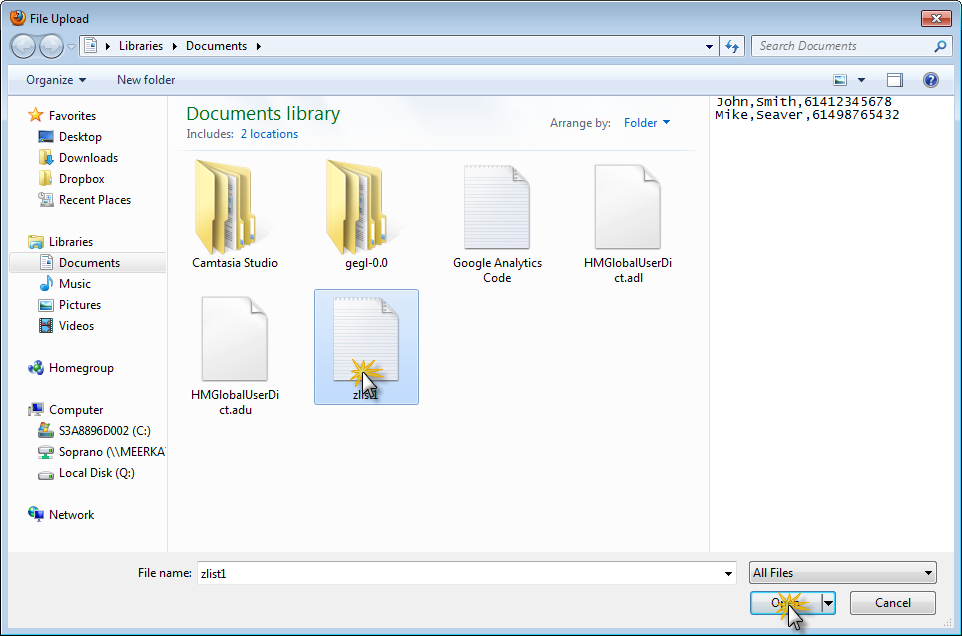This screenshot has width=962, height=636.
Task: Click the search magnifier icon
Action: pyautogui.click(x=940, y=46)
